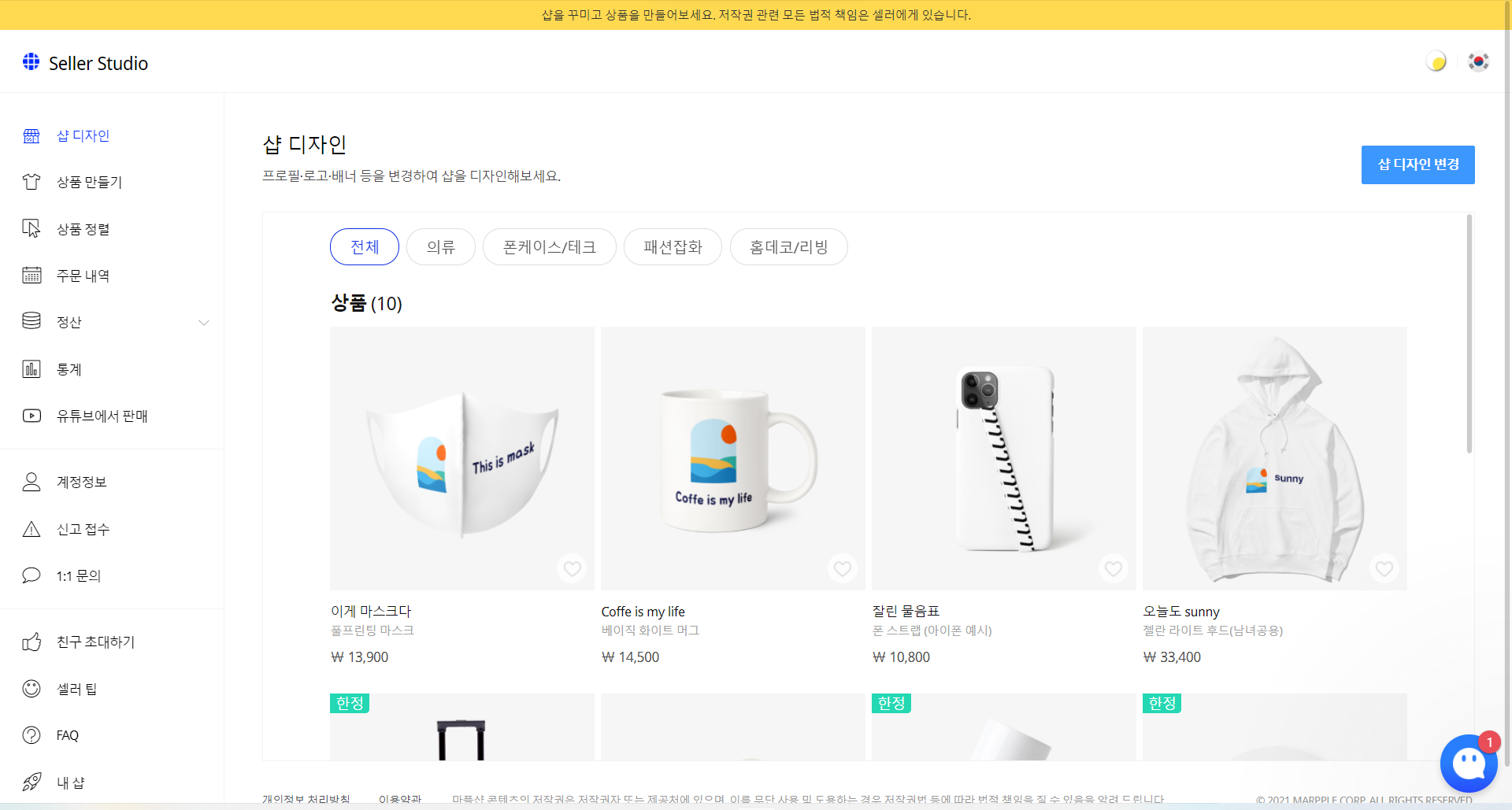The width and height of the screenshot is (1512, 810).
Task: Click the rocket icon for 내 샵
Action: [x=31, y=782]
